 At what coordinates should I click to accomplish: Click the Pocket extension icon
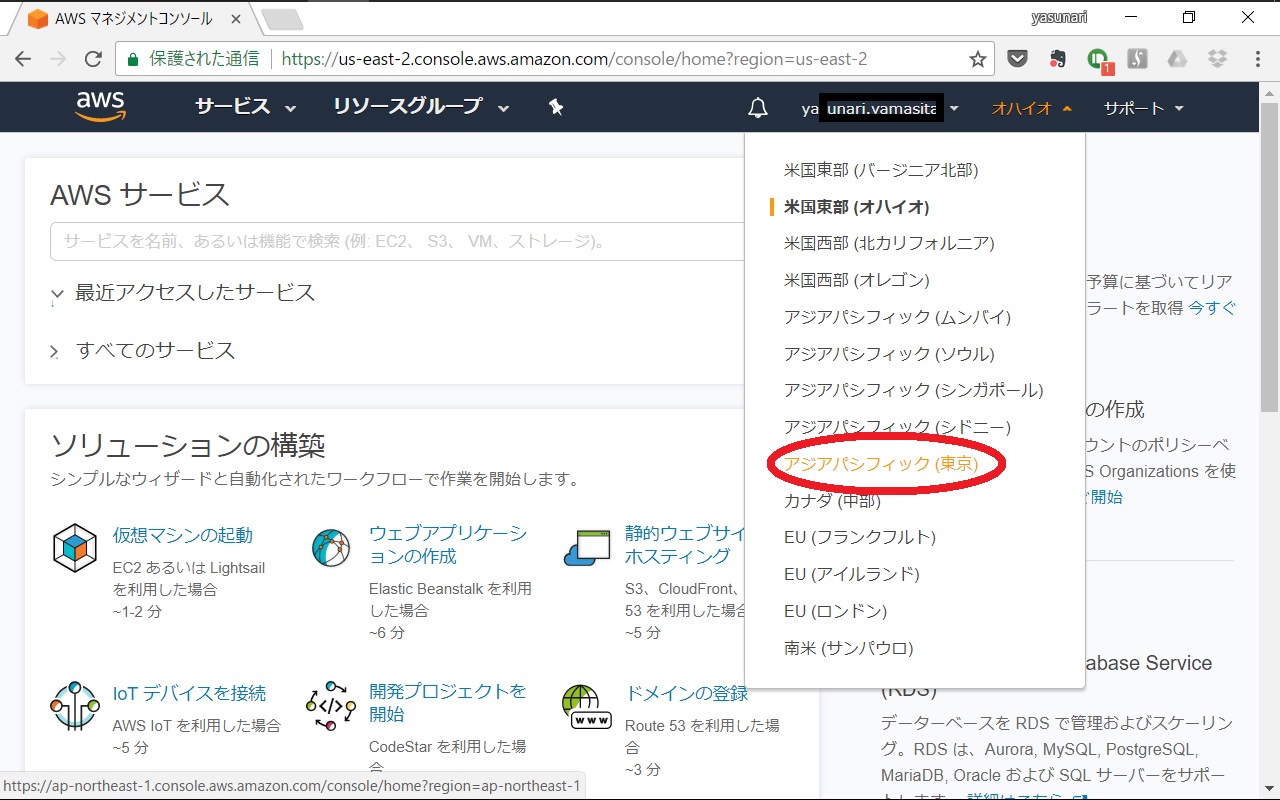click(1017, 59)
